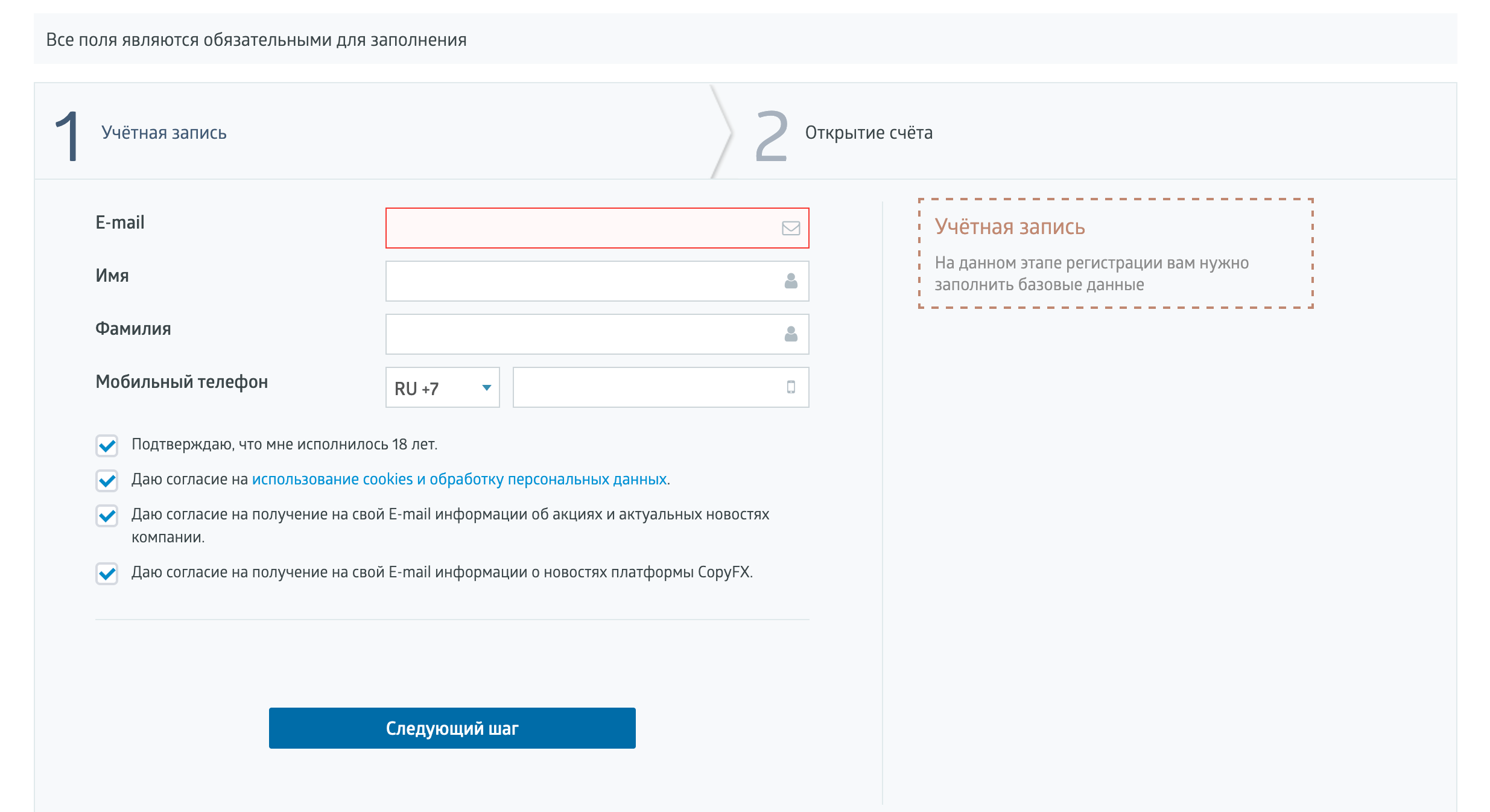This screenshot has height=812, width=1490.
Task: Click the large step number 1
Action: (x=68, y=136)
